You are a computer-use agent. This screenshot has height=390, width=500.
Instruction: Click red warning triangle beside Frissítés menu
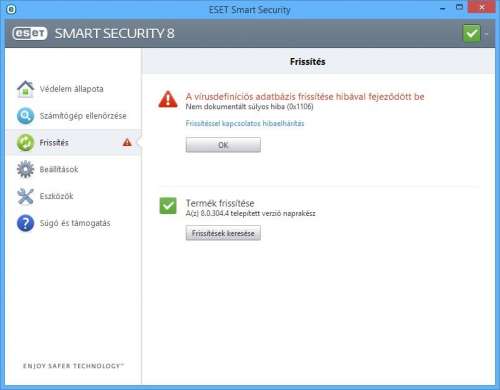pyautogui.click(x=127, y=142)
